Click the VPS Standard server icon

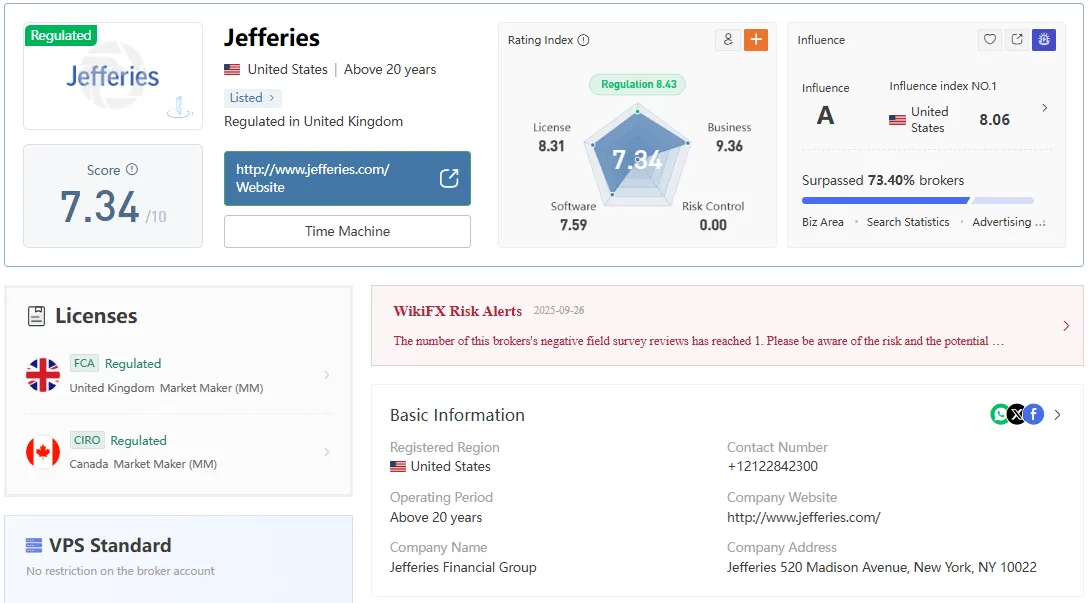click(33, 545)
